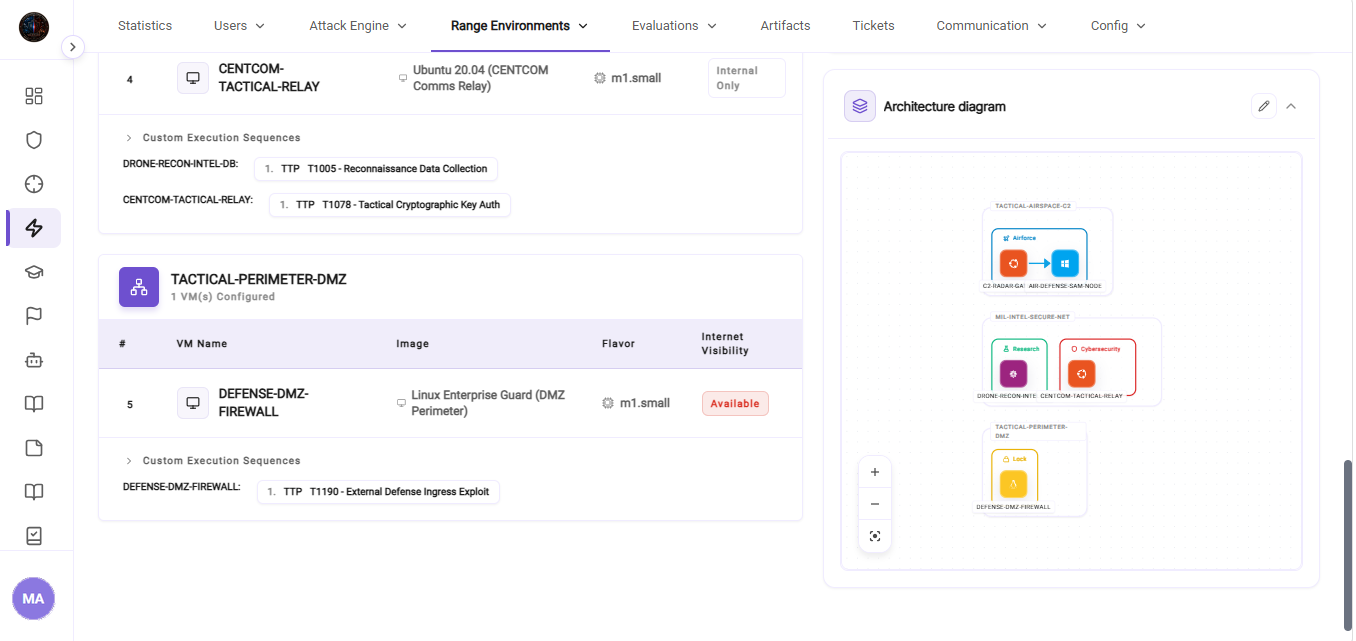Expand Custom Execution Sequences above DRONE-RECON-INTEL-DB
The height and width of the screenshot is (641, 1356).
click(x=212, y=138)
